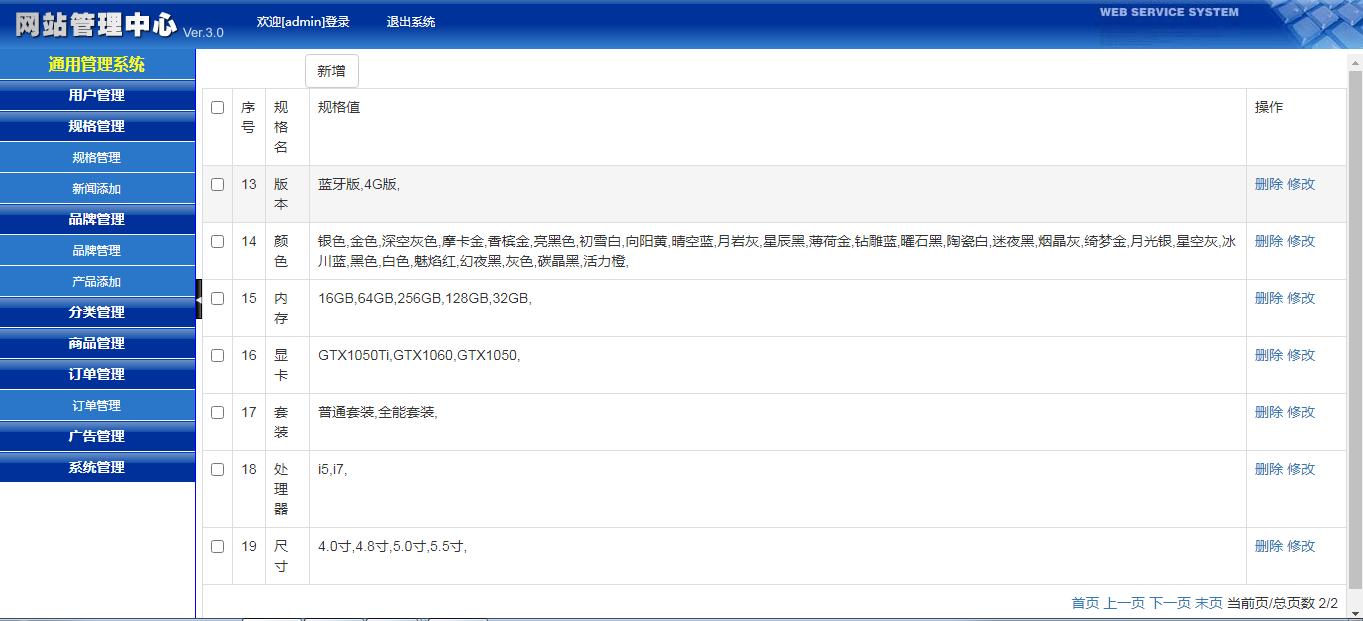Viewport: 1363px width, 621px height.
Task: Delete row 16 显卡 via 删除
Action: pos(1269,355)
